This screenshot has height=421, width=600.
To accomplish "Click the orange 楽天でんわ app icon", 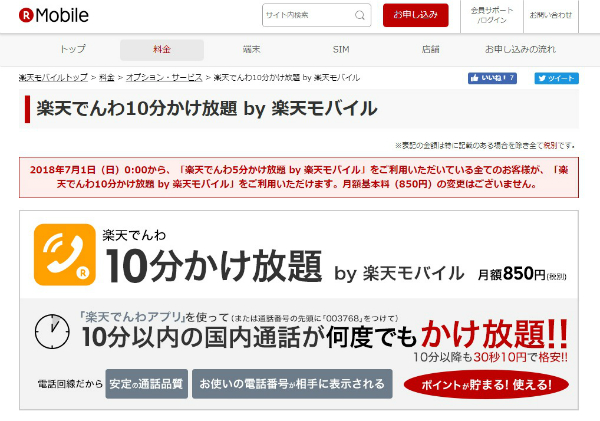I will click(x=65, y=255).
